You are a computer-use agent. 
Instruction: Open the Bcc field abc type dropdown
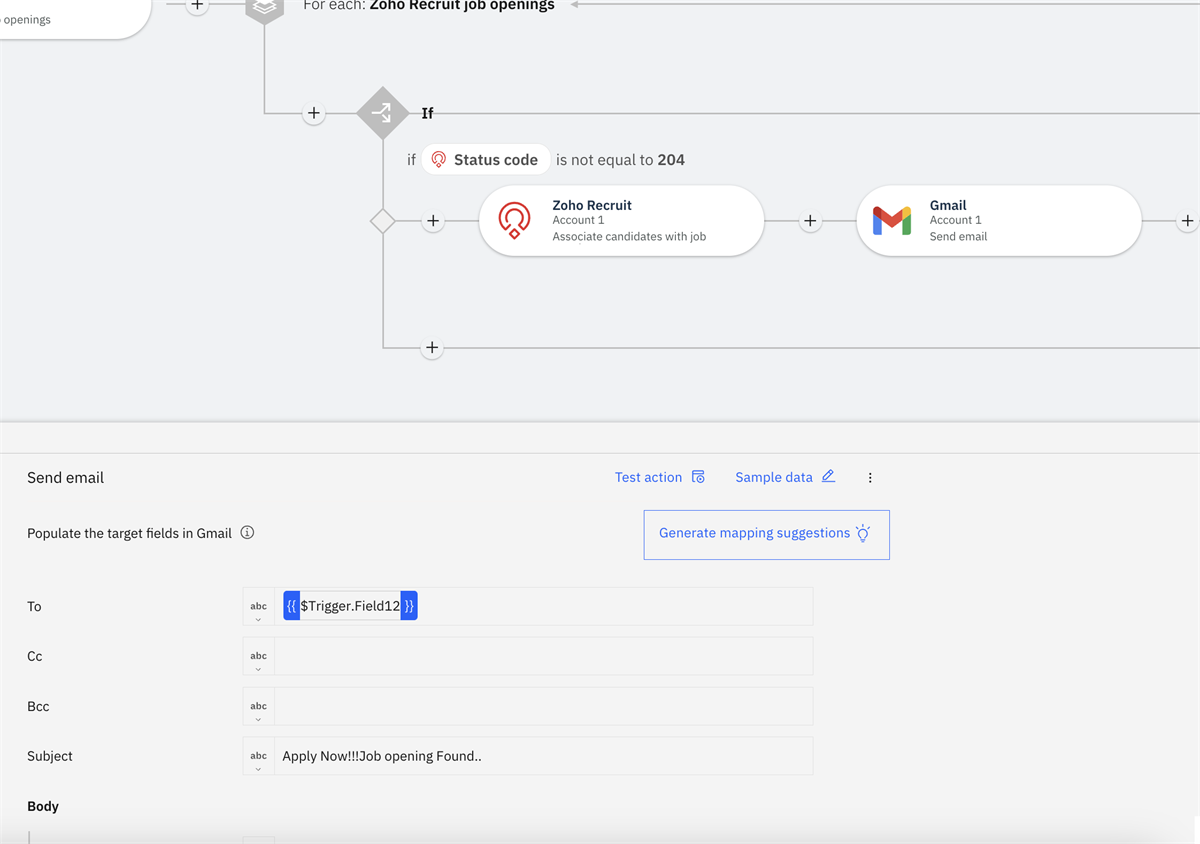tap(258, 707)
